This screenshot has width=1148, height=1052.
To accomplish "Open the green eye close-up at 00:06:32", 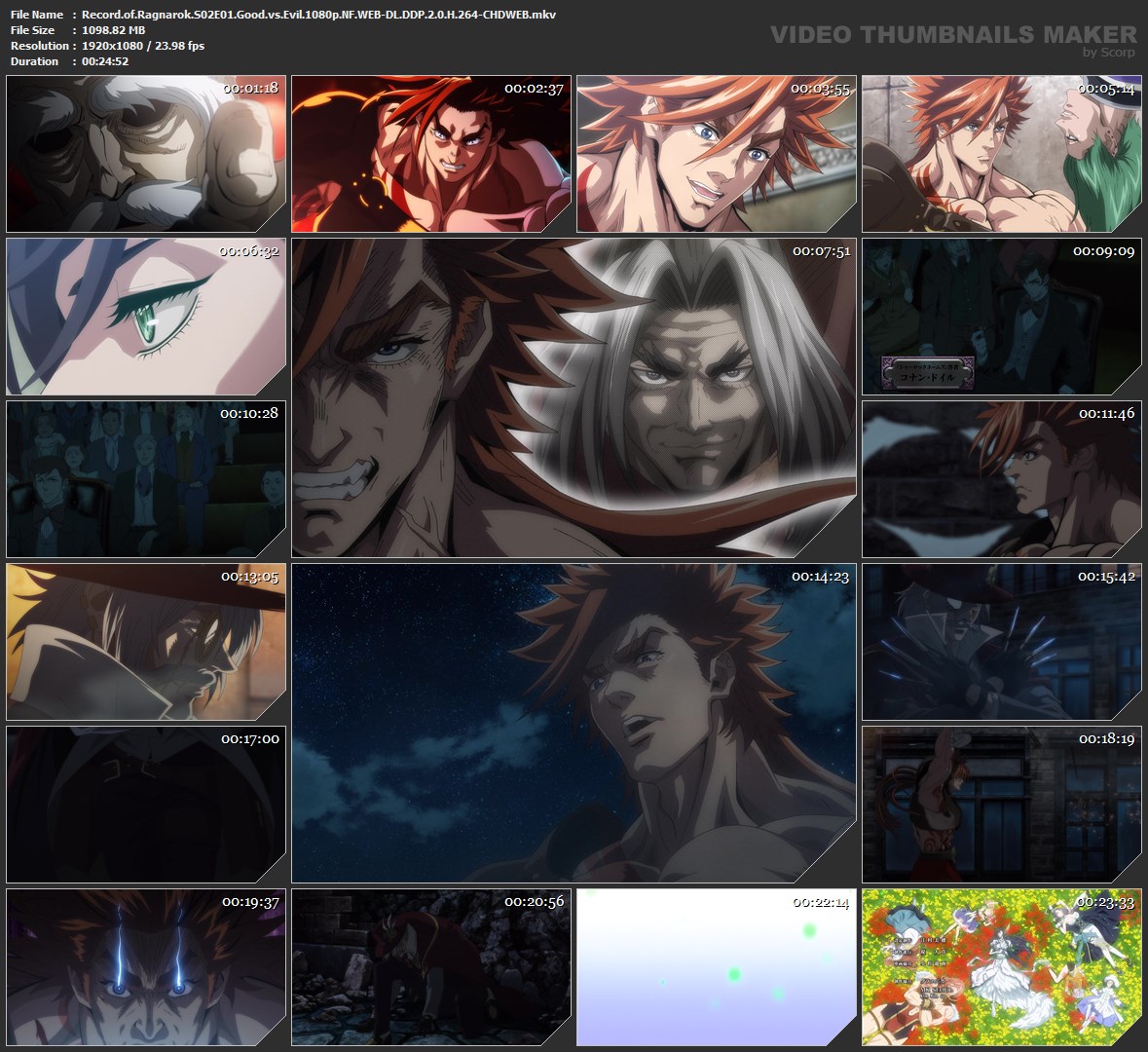I will pos(146,317).
